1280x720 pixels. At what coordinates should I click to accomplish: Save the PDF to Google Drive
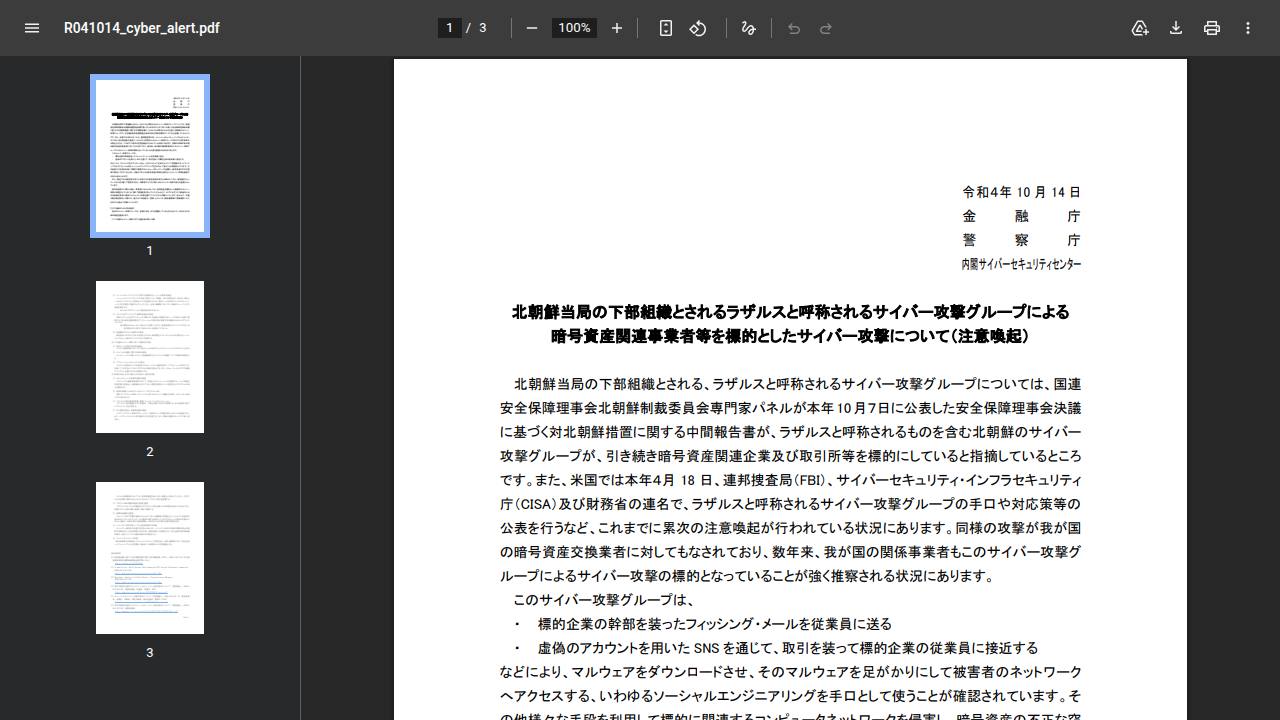[x=1140, y=28]
